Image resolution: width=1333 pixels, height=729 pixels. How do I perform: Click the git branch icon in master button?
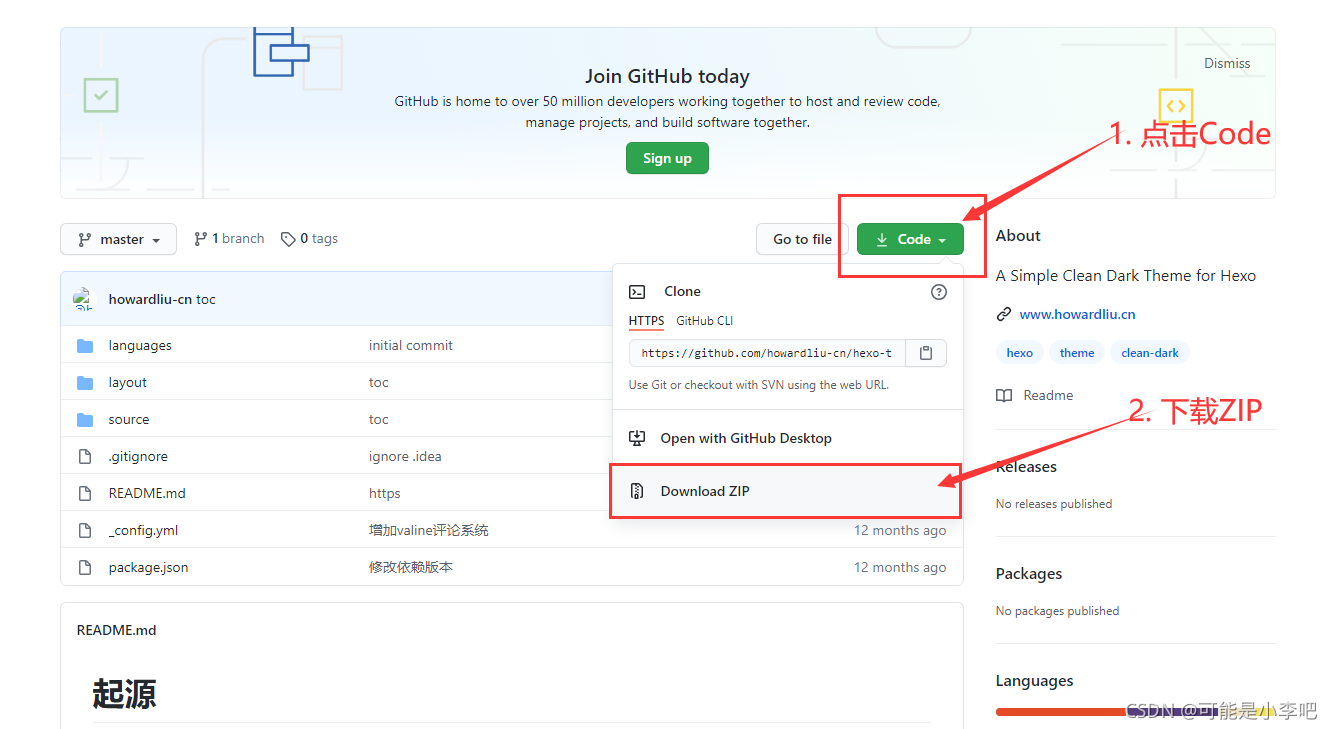coord(84,239)
